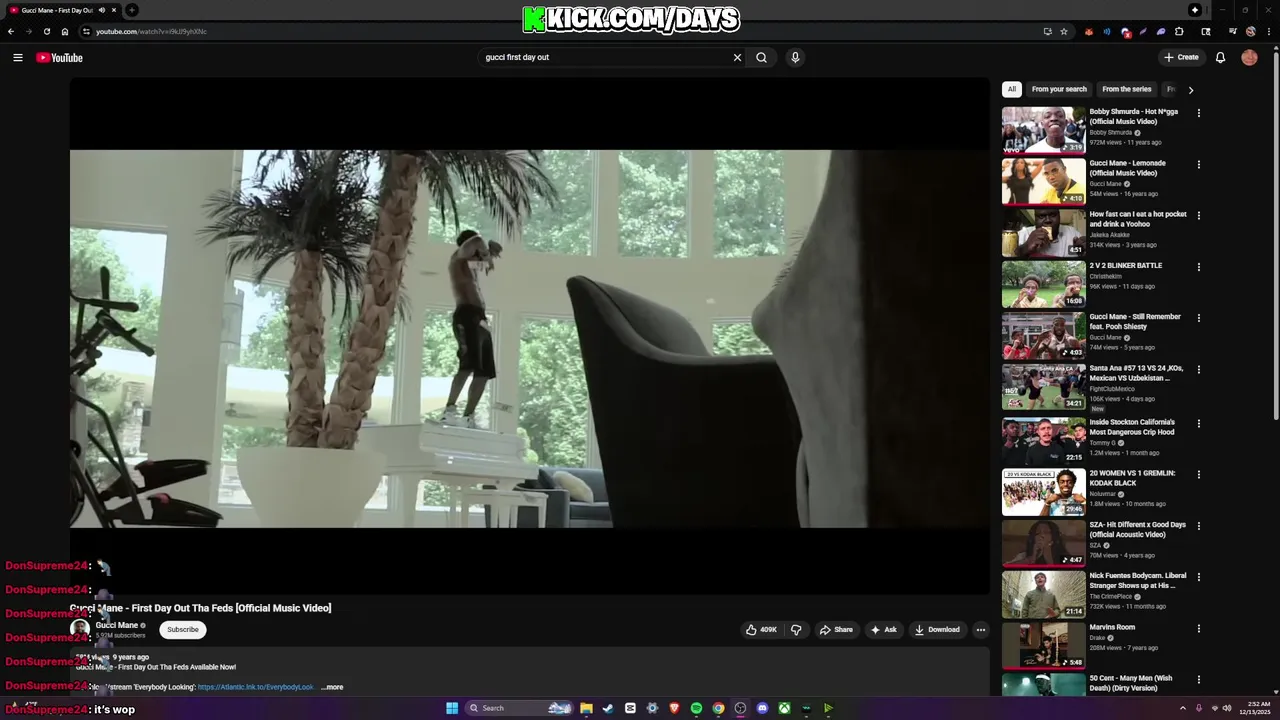Open options for Santa Ana #57 video
Screen dimensions: 1280x720
point(1199,369)
